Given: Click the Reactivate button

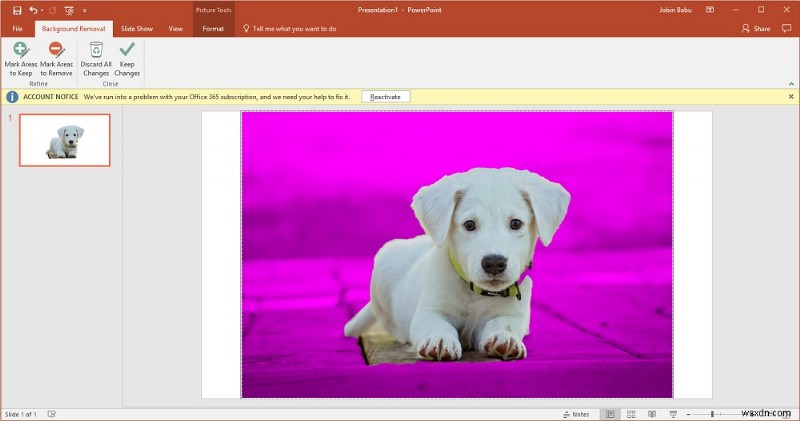Looking at the screenshot, I should 385,97.
